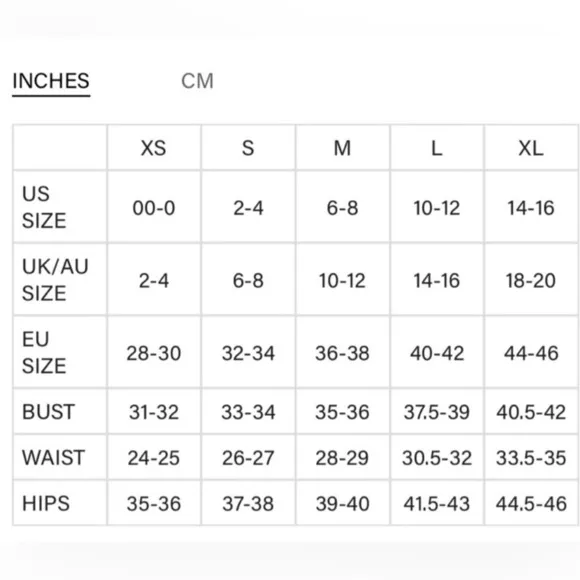Click the 00-0 US size cell
The height and width of the screenshot is (580, 580).
(154, 208)
